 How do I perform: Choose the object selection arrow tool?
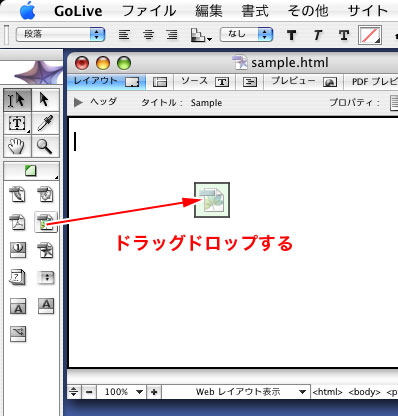(45, 100)
